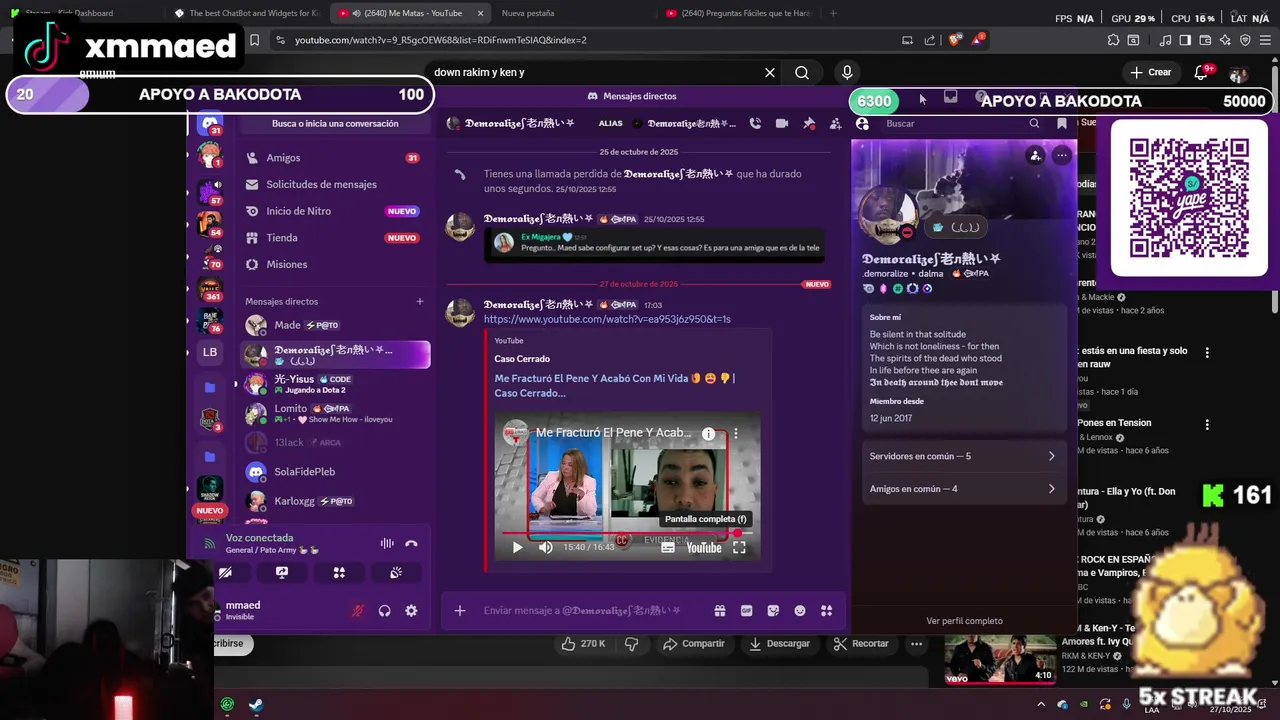Open the GIF picker in message bar
The image size is (1280, 720).
point(746,611)
